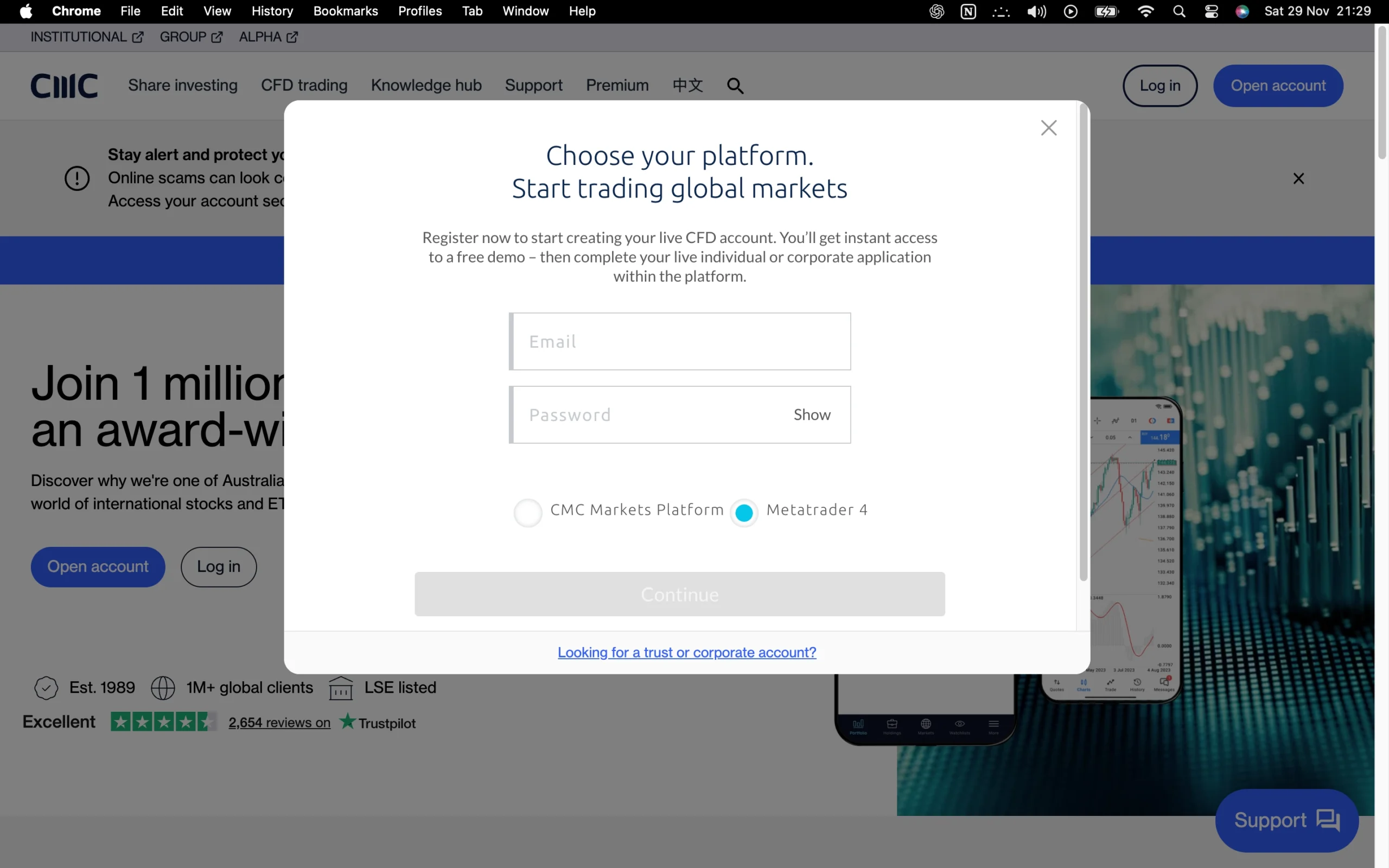
Task: Open macOS Spotlight search icon
Action: pyautogui.click(x=1179, y=11)
